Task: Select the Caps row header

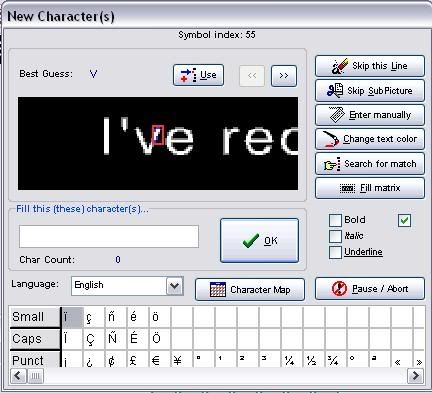Action: point(35,339)
